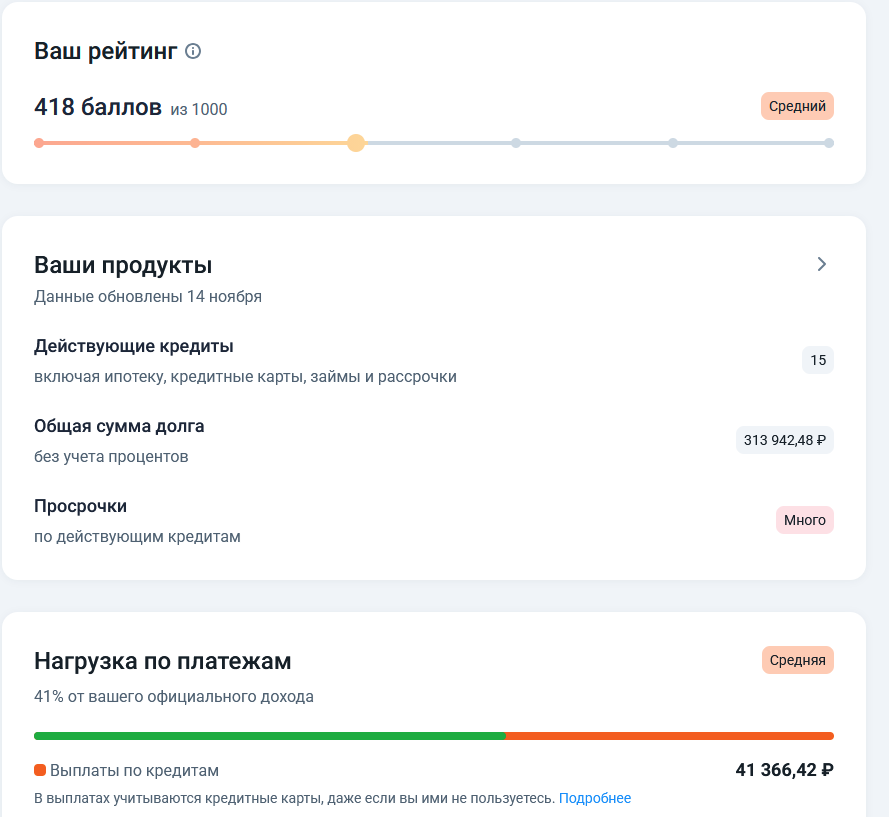Click the first dot of the rating scale
The image size is (889, 817).
pos(39,143)
